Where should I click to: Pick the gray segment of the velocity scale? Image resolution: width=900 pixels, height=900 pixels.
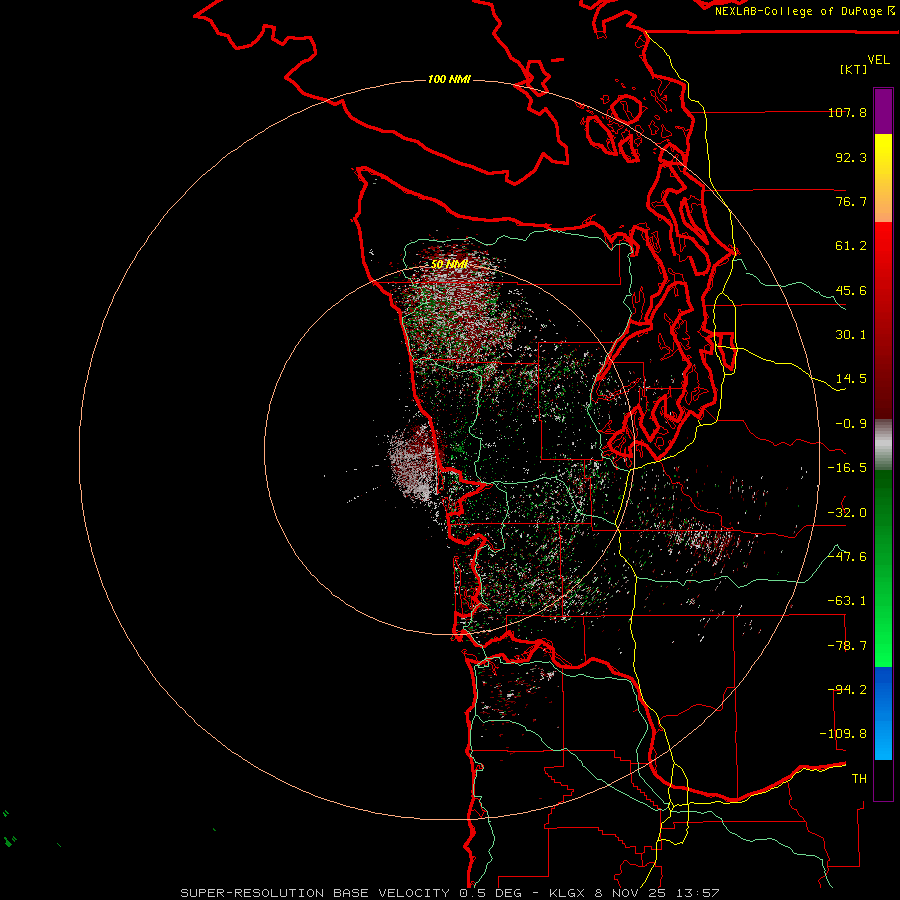pos(883,445)
